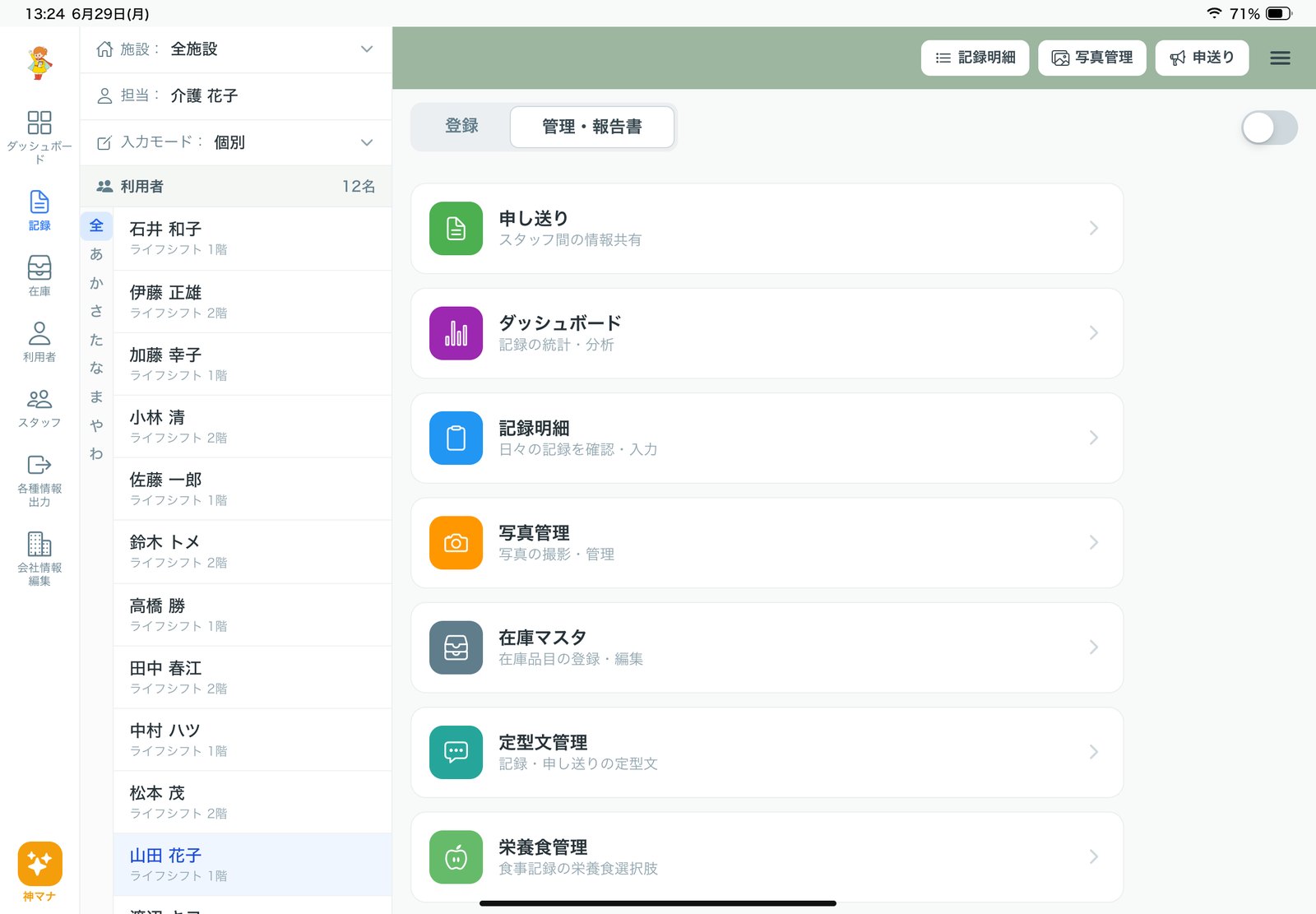Toggle the switch beside the tabs
Screen dimensions: 1316x914
[1269, 128]
